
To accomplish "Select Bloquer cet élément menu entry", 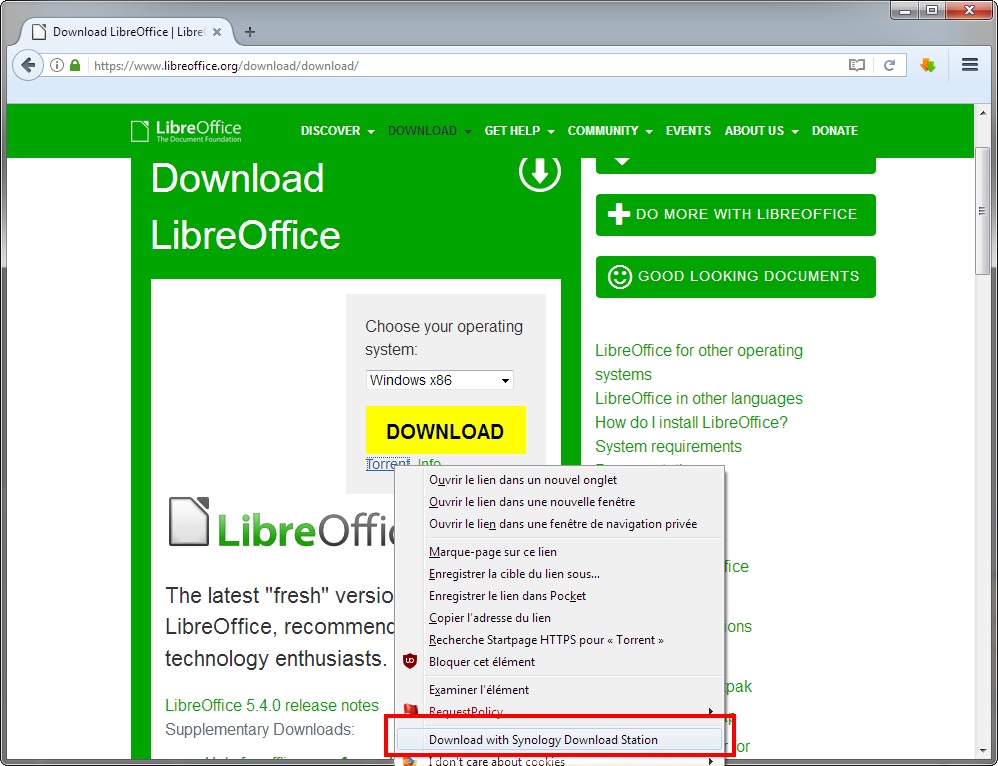I will pyautogui.click(x=482, y=662).
